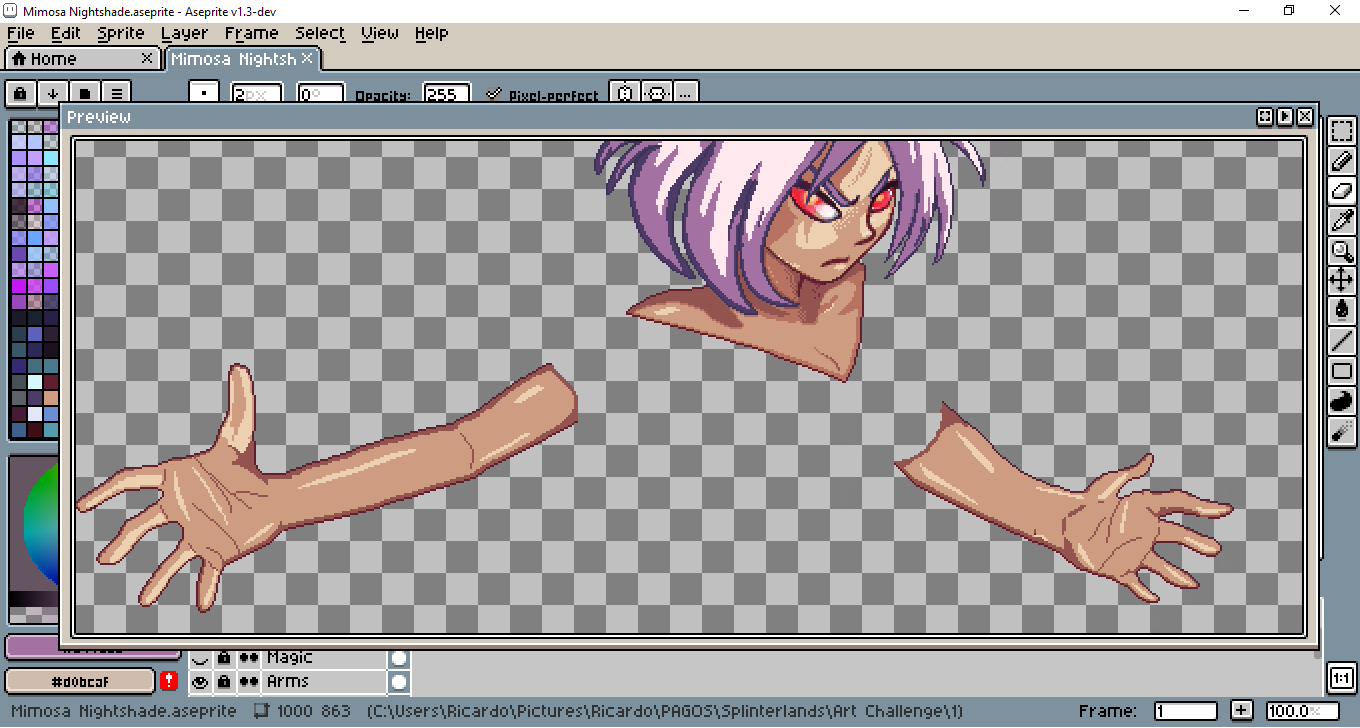Open the Help menu
Image resolution: width=1360 pixels, height=728 pixels.
pos(431,33)
